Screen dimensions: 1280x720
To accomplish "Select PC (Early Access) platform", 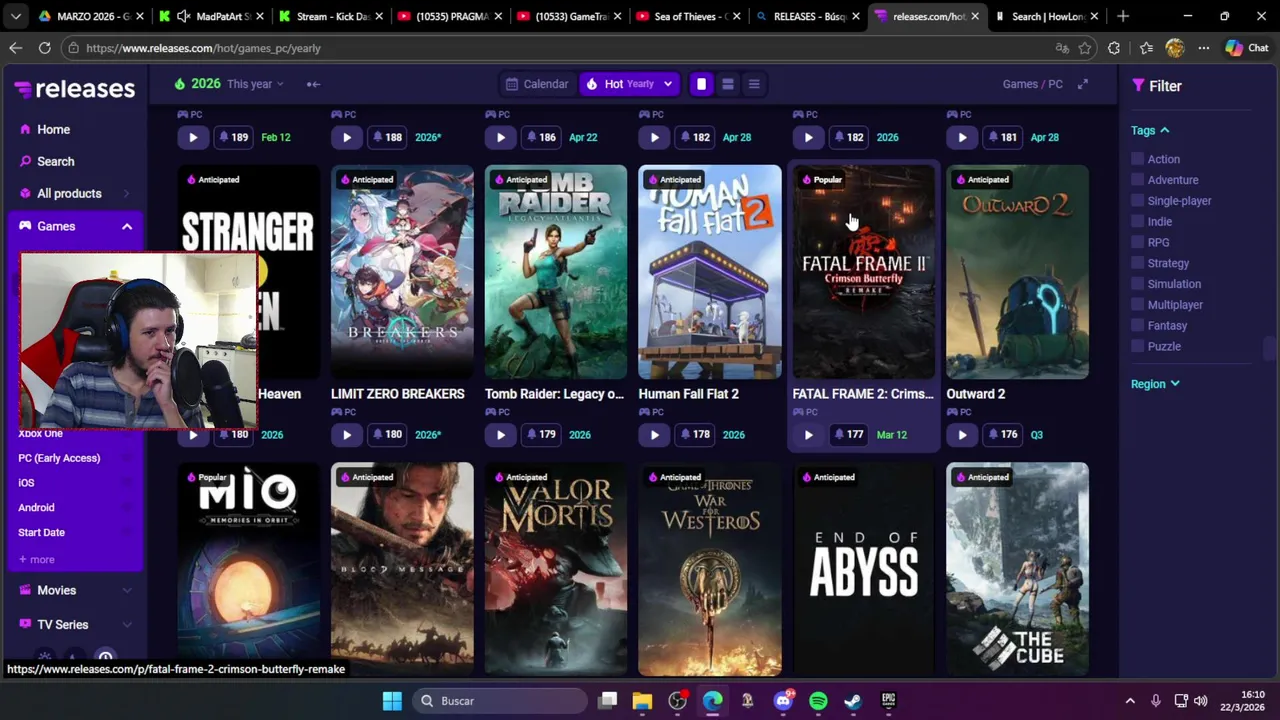I will (59, 458).
